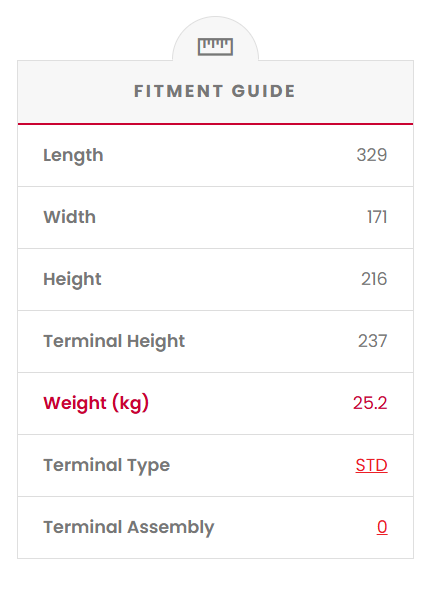Click the ruler icon above Fitment Guide

click(x=215, y=47)
